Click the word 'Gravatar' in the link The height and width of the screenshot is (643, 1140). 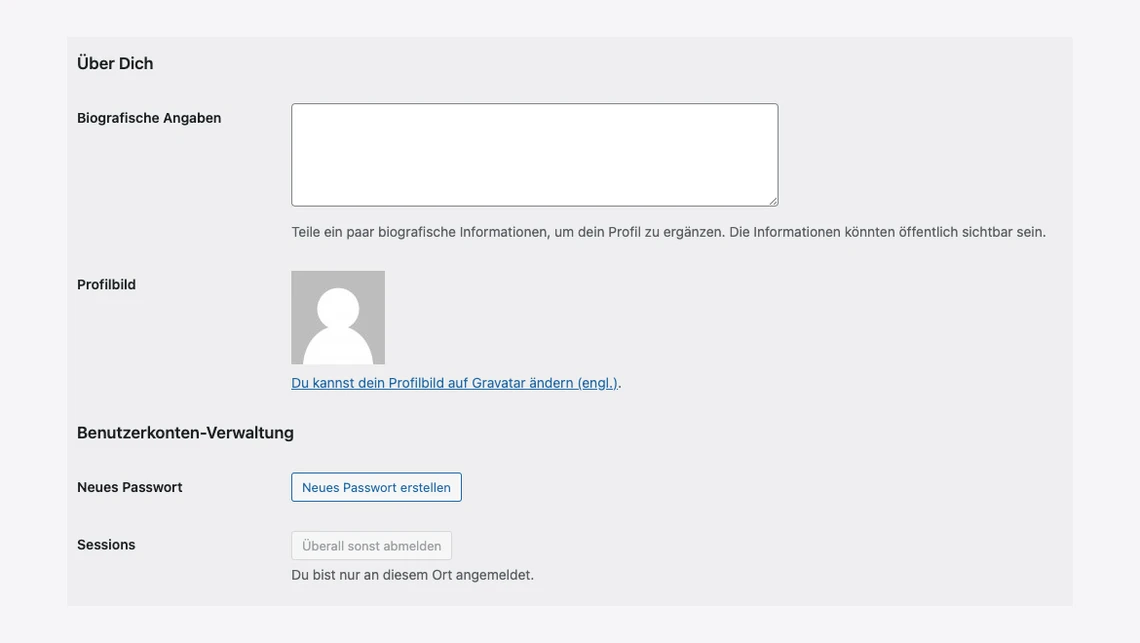498,383
